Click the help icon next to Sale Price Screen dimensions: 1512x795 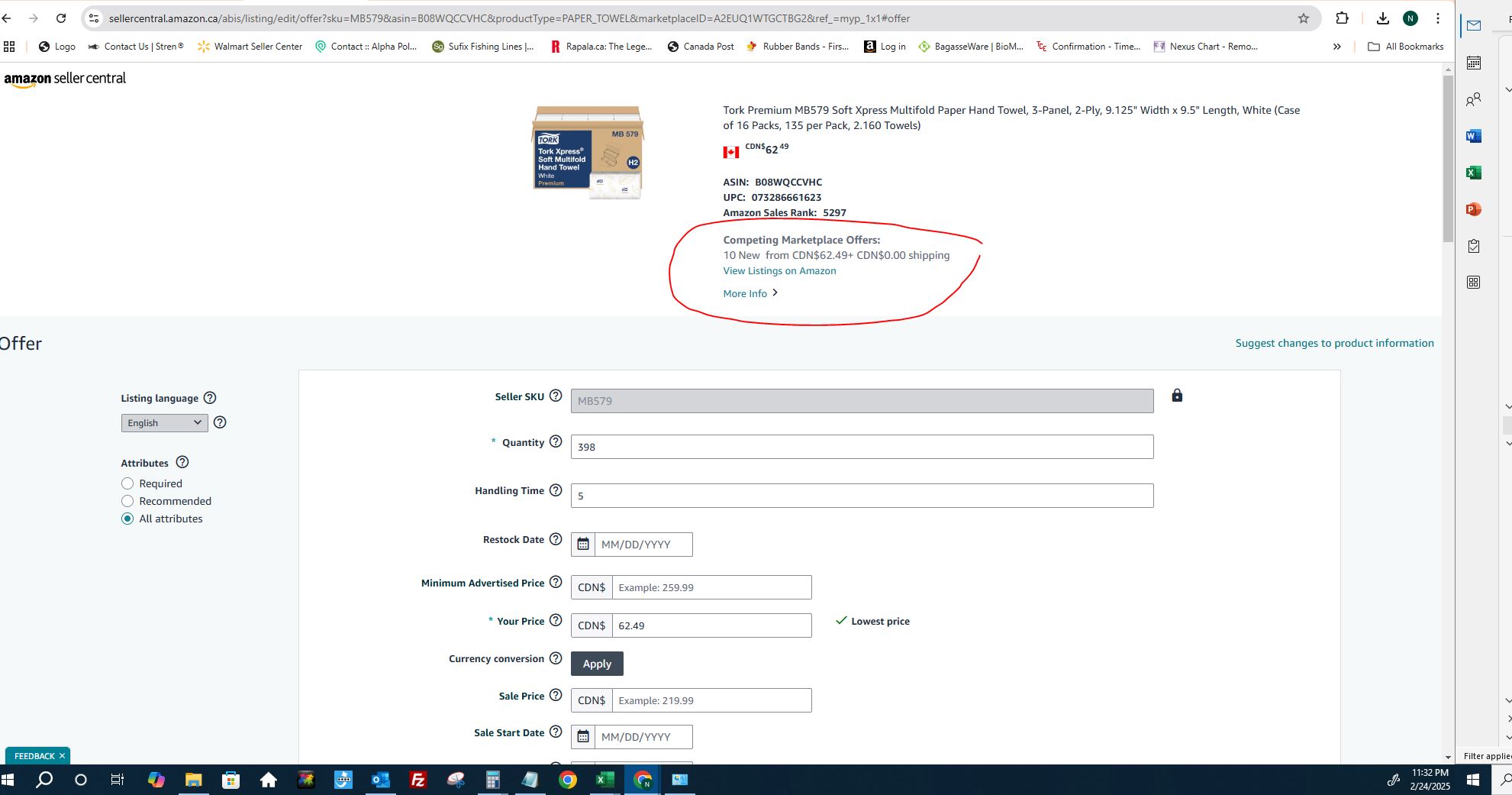pos(556,695)
